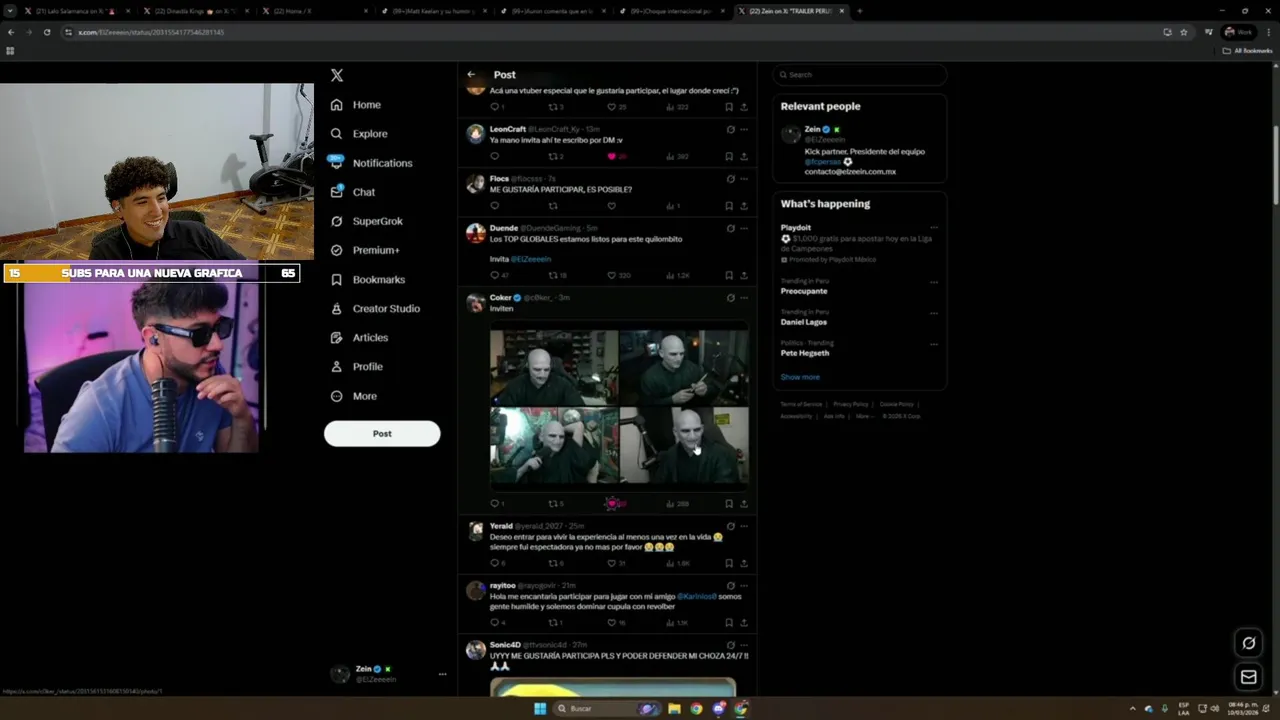
Task: Expand the More menu in sidebar
Action: point(354,396)
